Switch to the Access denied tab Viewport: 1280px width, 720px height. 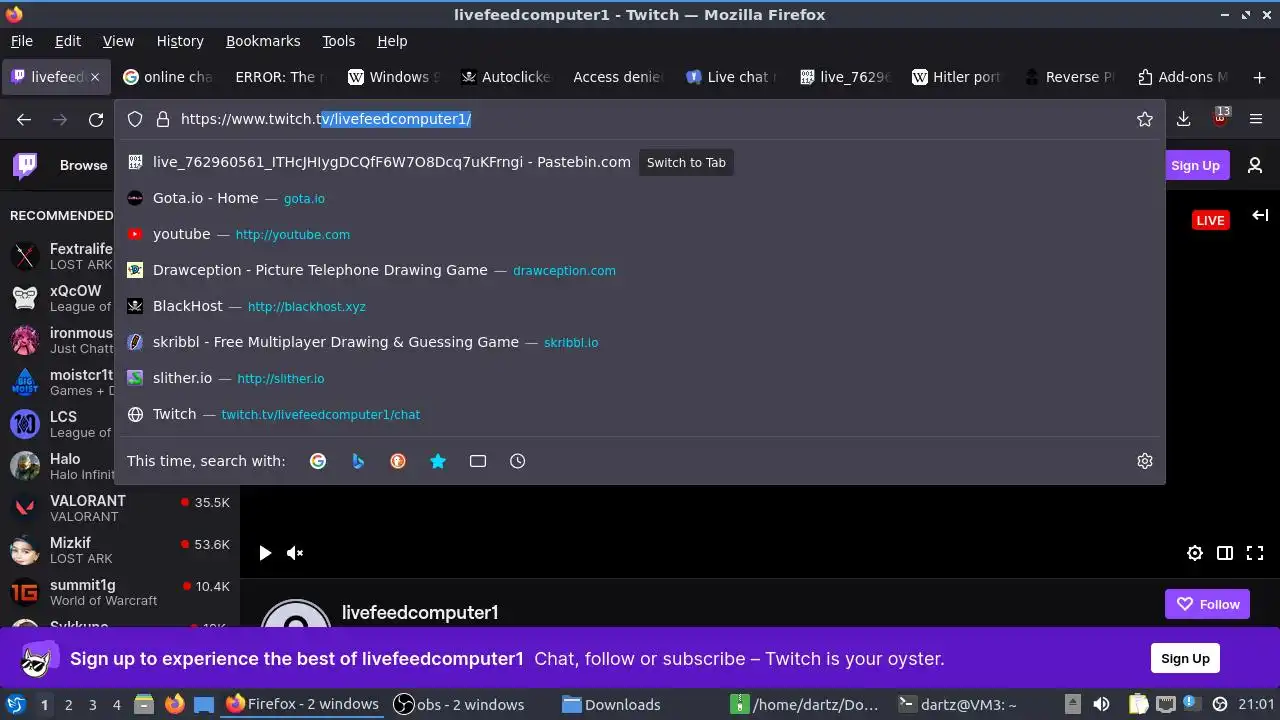tap(617, 77)
